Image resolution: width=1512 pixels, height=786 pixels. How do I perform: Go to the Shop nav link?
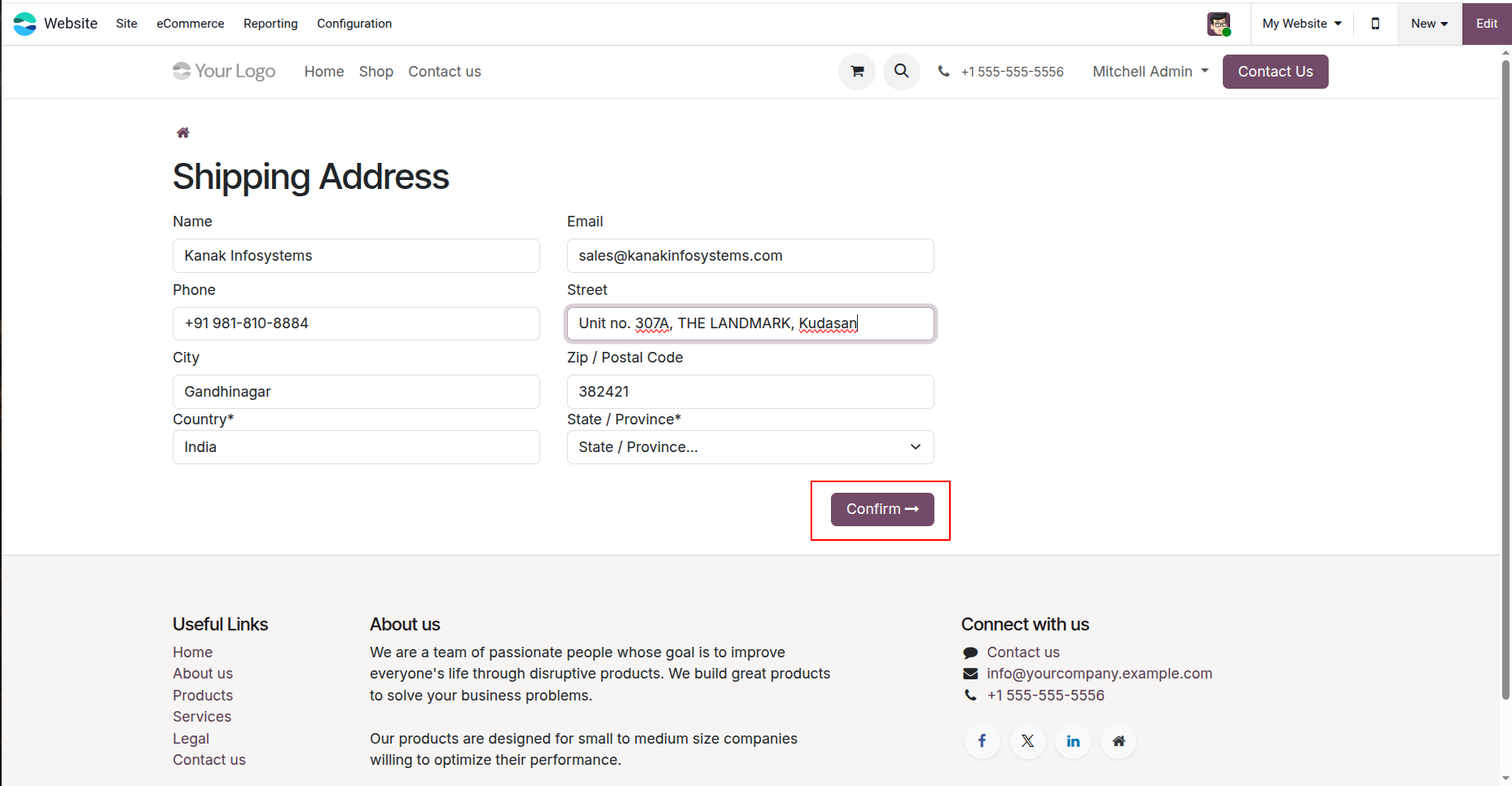pos(376,72)
